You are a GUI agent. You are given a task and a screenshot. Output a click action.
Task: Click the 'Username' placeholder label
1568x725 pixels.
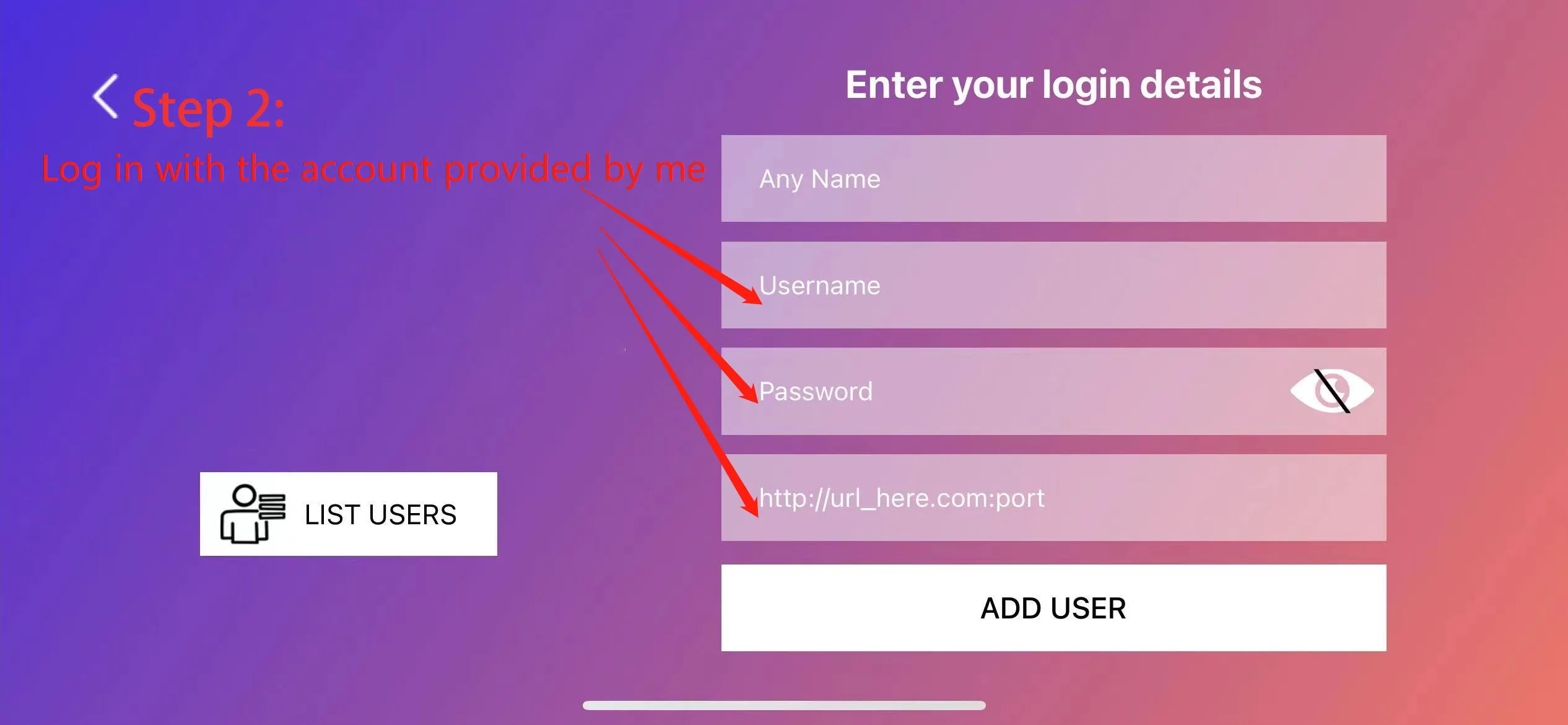pos(819,286)
